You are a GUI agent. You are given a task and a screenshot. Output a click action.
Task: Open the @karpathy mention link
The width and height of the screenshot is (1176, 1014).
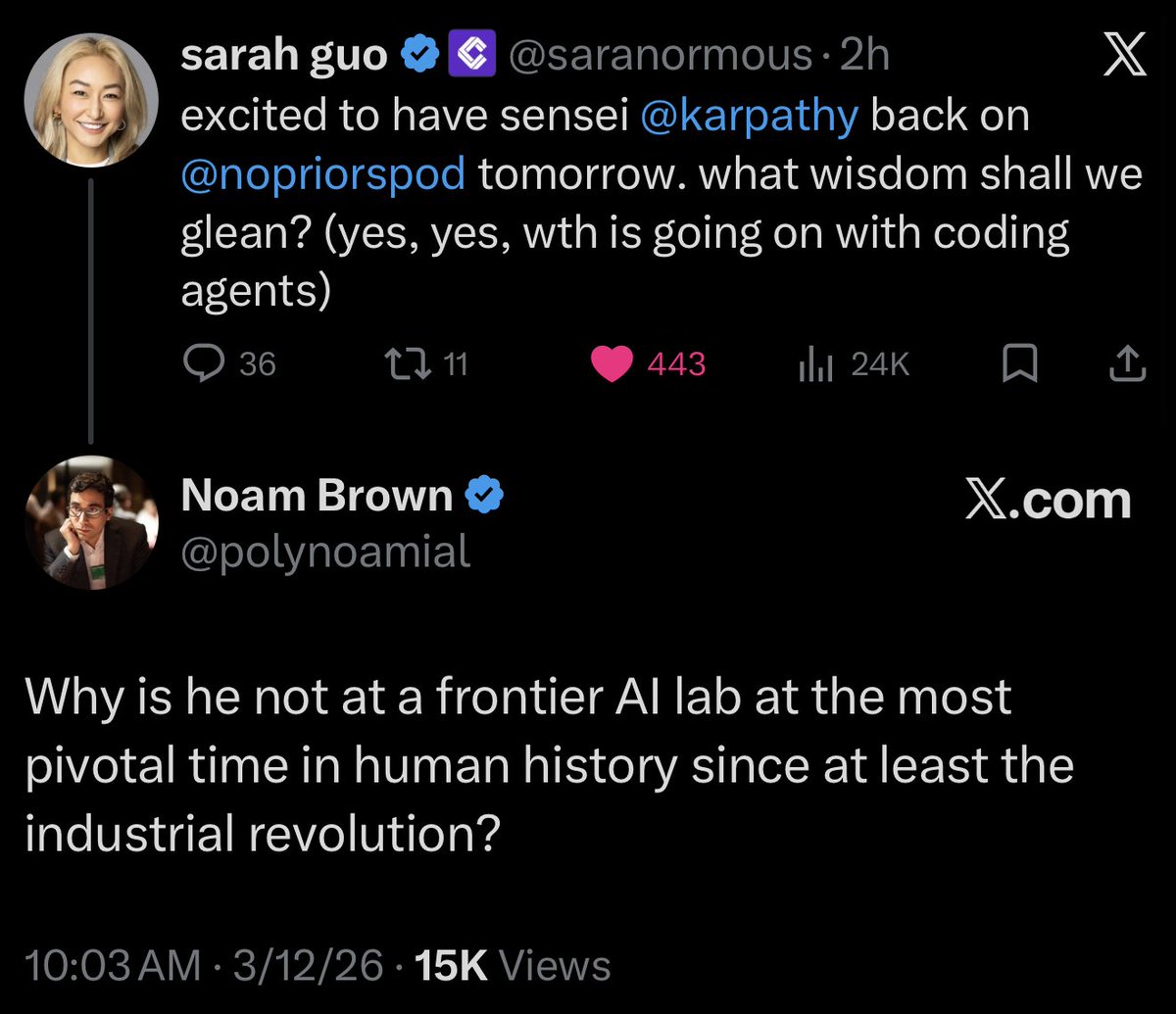[x=750, y=117]
